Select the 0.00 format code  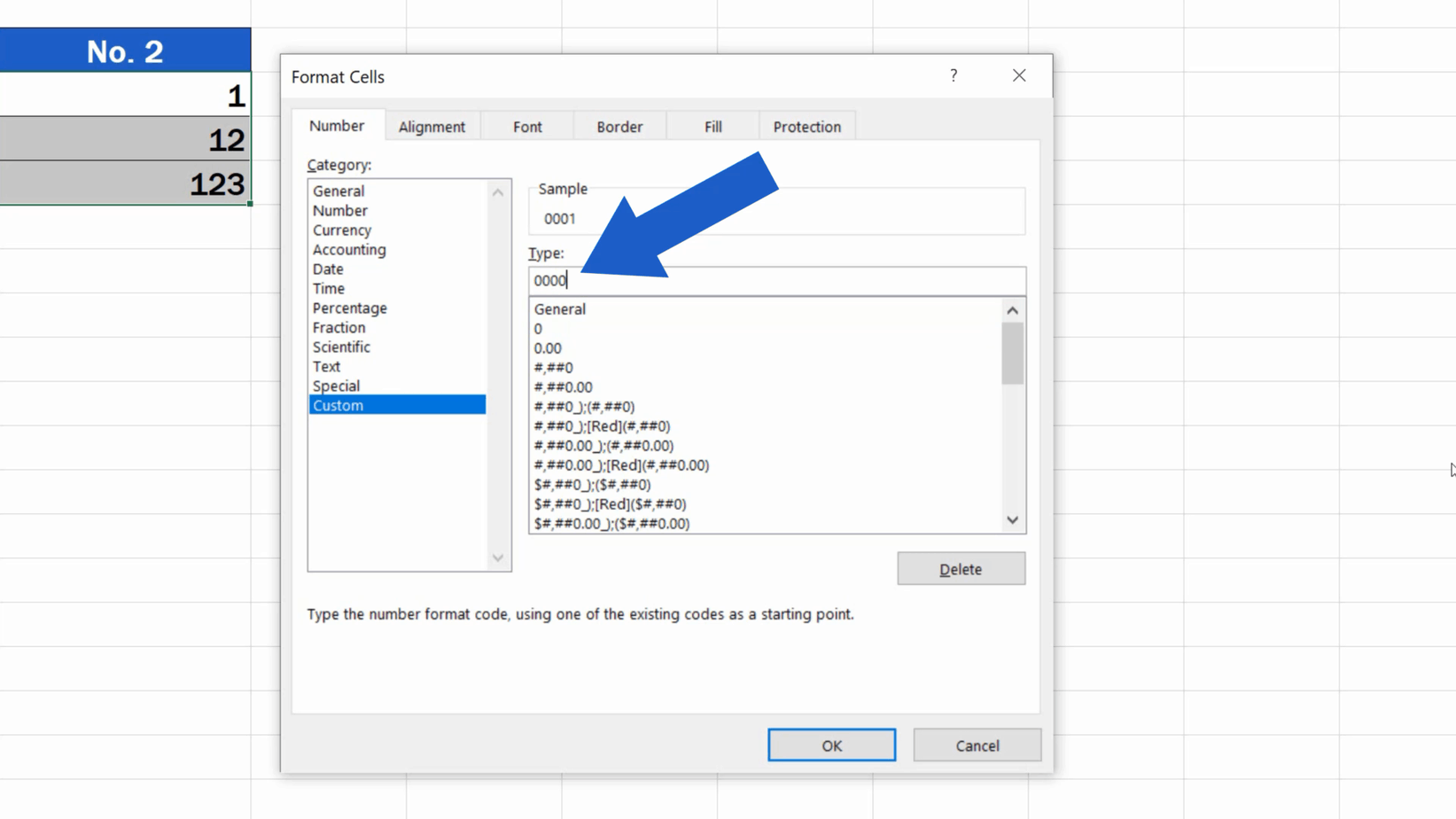click(766, 348)
